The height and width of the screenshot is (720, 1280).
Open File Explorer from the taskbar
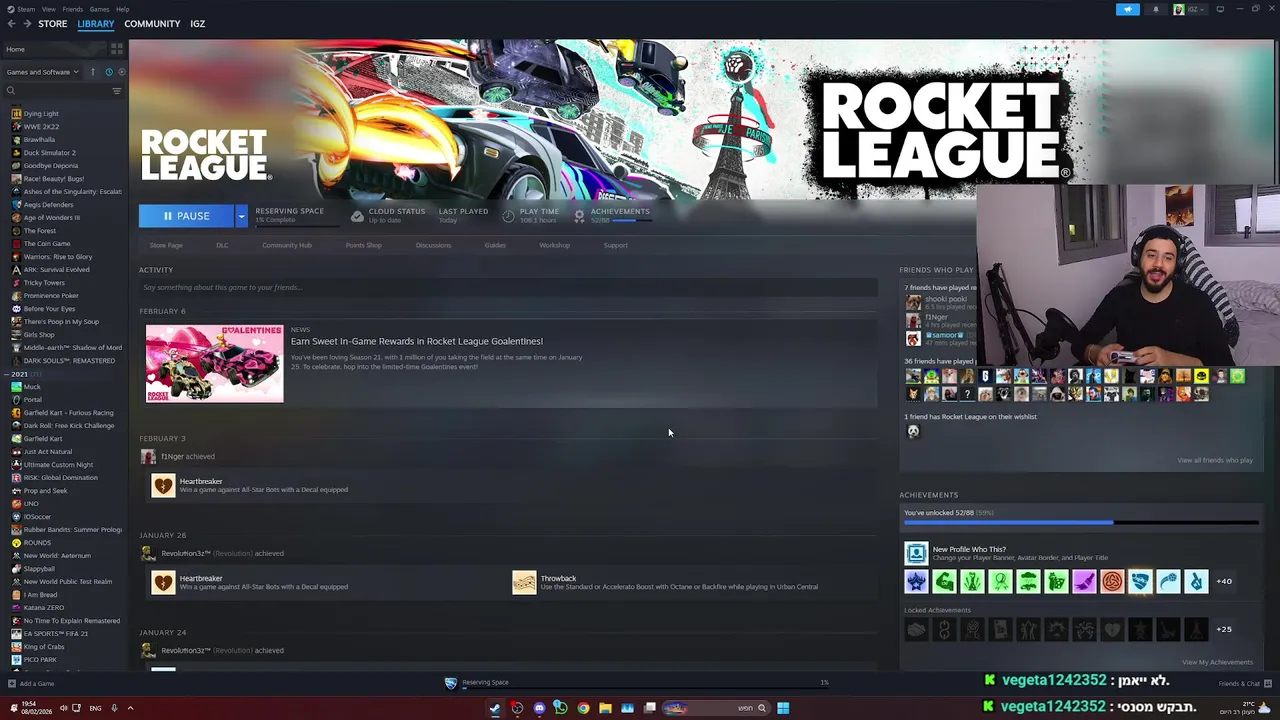605,708
